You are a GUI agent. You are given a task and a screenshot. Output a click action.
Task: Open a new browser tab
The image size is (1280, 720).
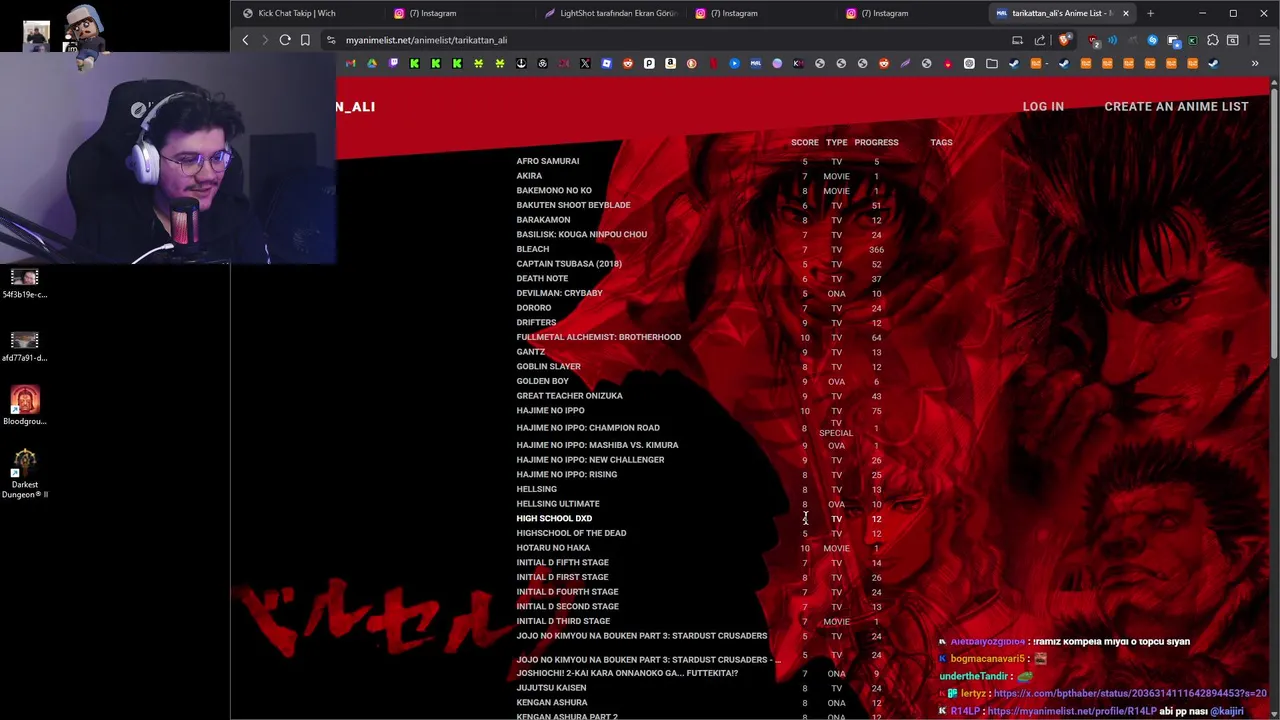pos(1150,13)
